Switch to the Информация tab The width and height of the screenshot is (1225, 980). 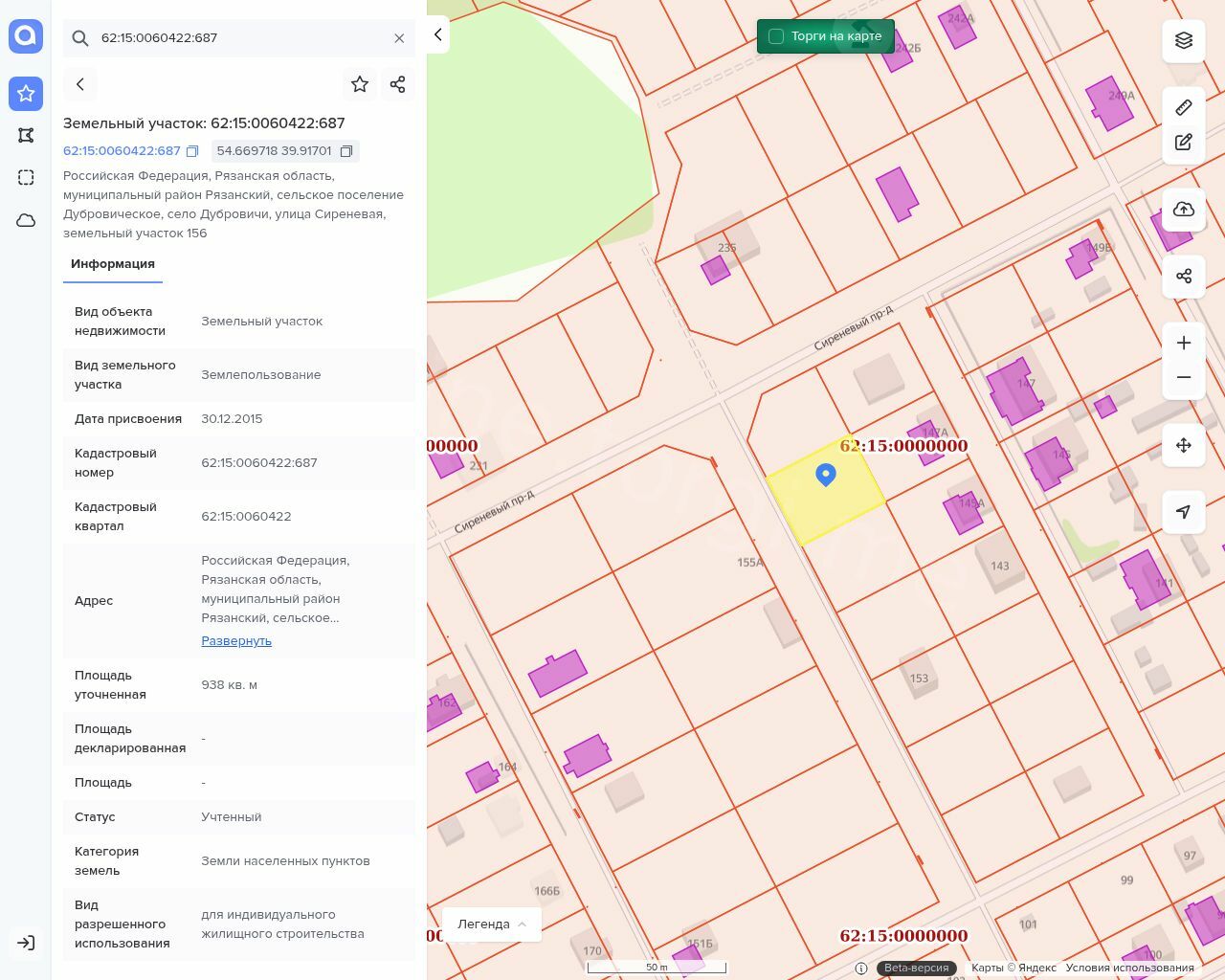[x=113, y=264]
